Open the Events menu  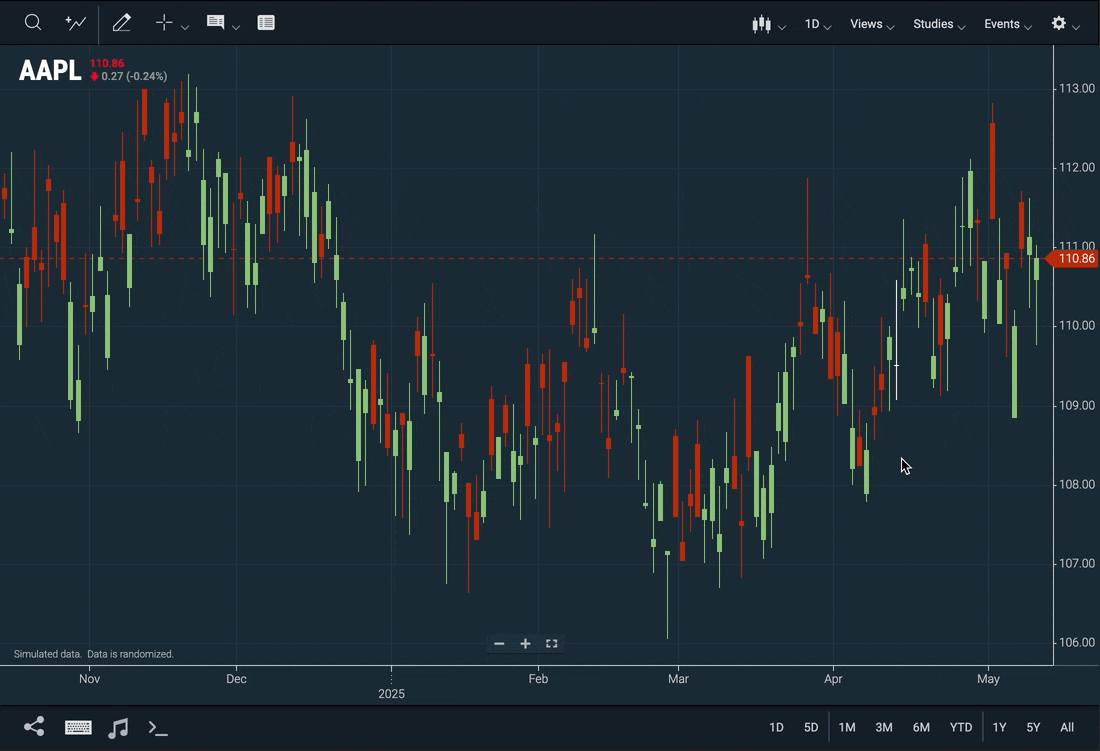[1008, 24]
